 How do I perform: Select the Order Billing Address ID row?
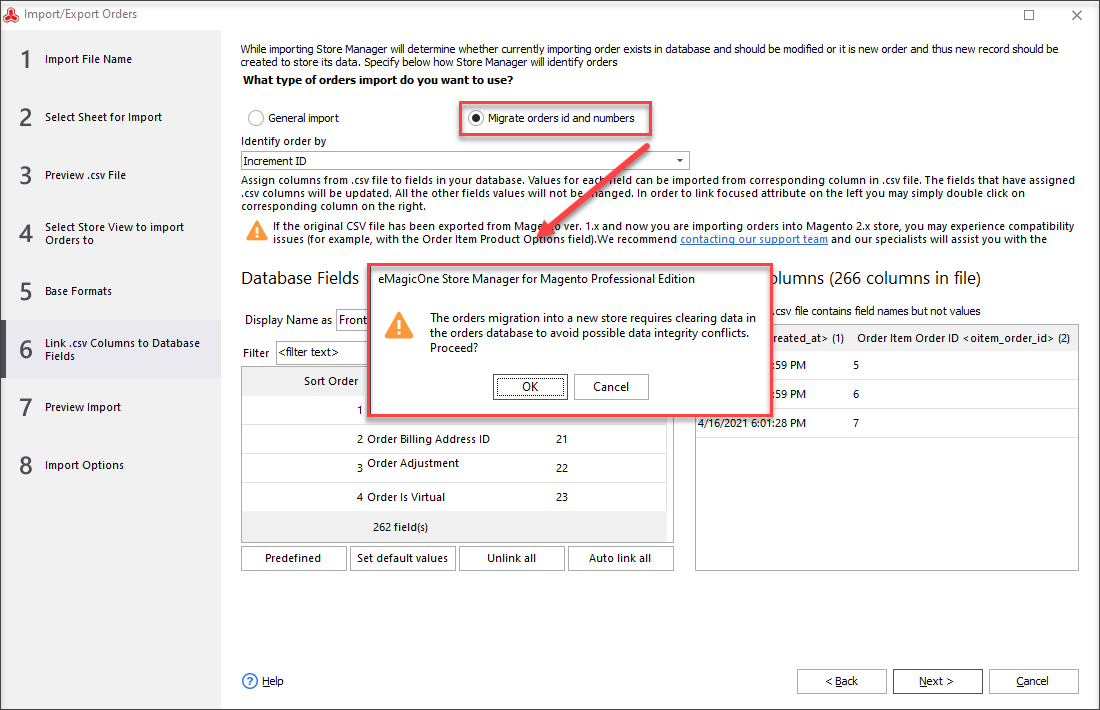pyautogui.click(x=454, y=439)
